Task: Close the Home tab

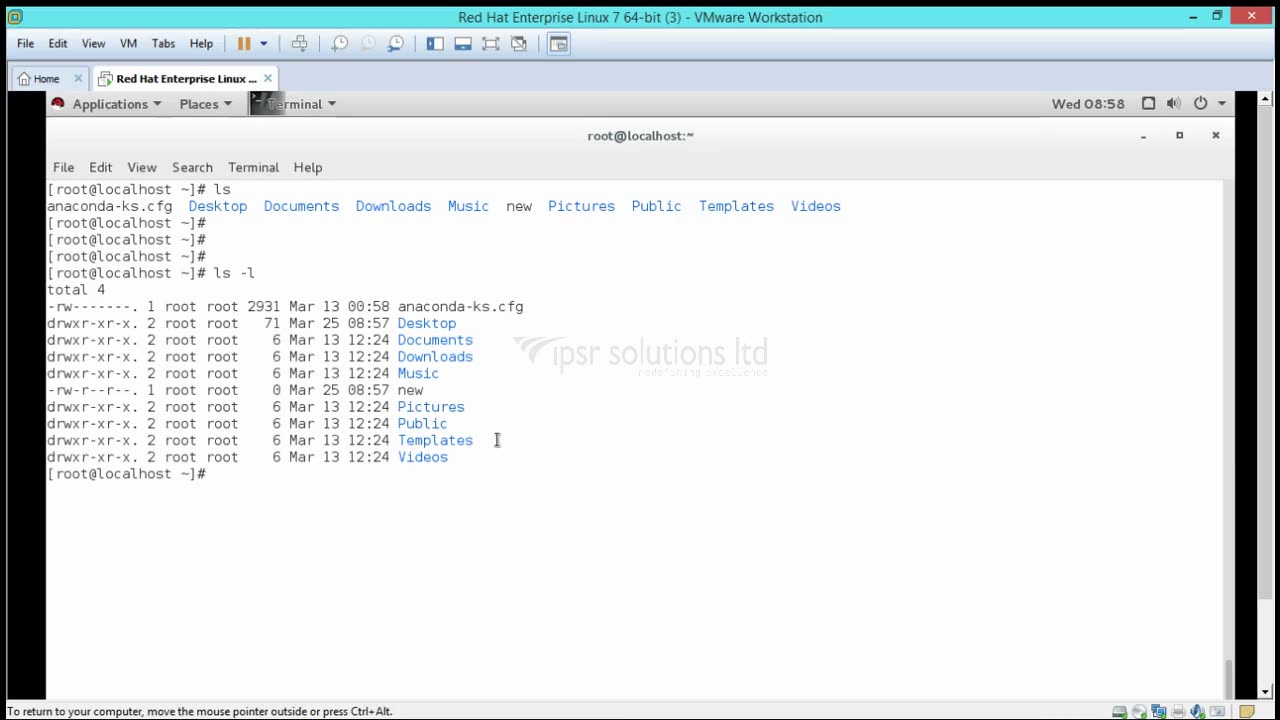Action: [78, 78]
